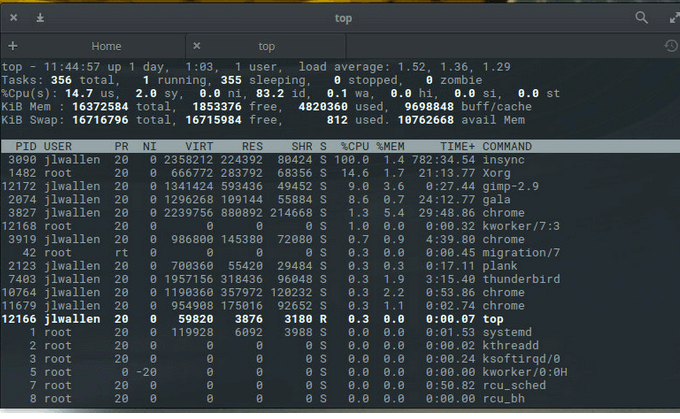Close the top tab with its X

click(x=196, y=46)
